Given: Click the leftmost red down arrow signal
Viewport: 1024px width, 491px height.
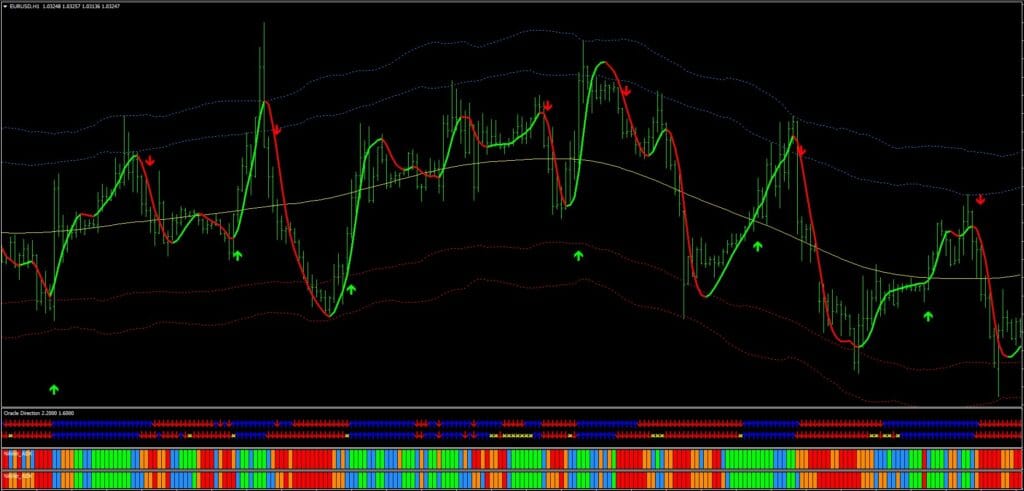Looking at the screenshot, I should pyautogui.click(x=150, y=160).
